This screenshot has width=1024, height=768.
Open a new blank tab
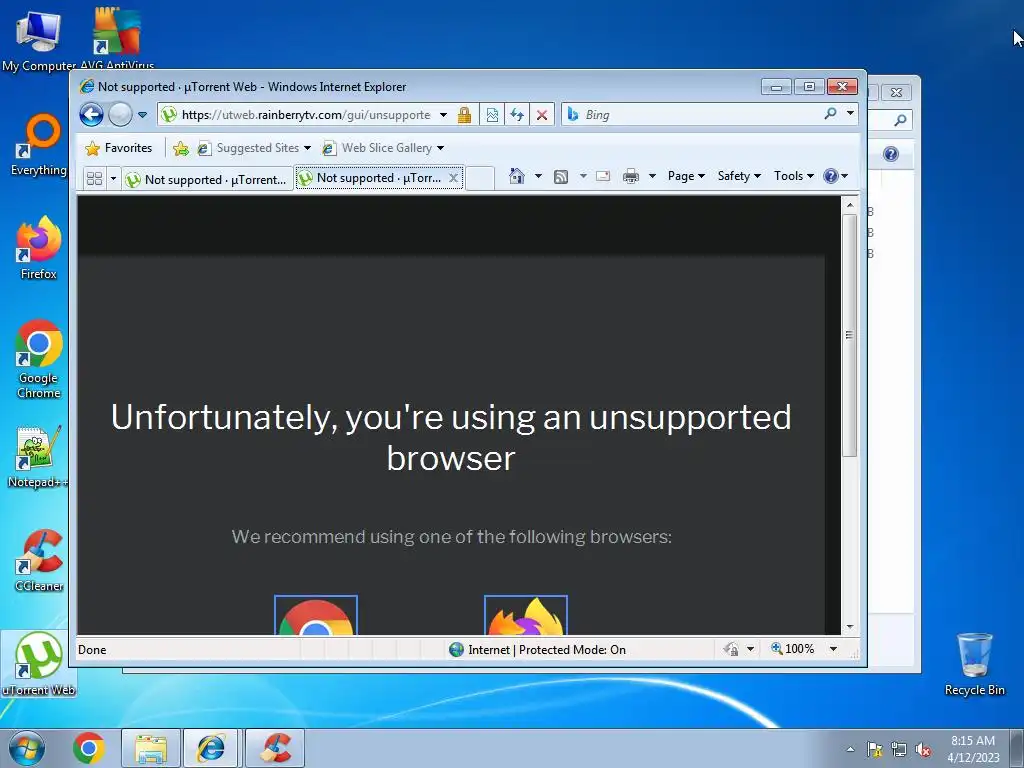(x=480, y=178)
